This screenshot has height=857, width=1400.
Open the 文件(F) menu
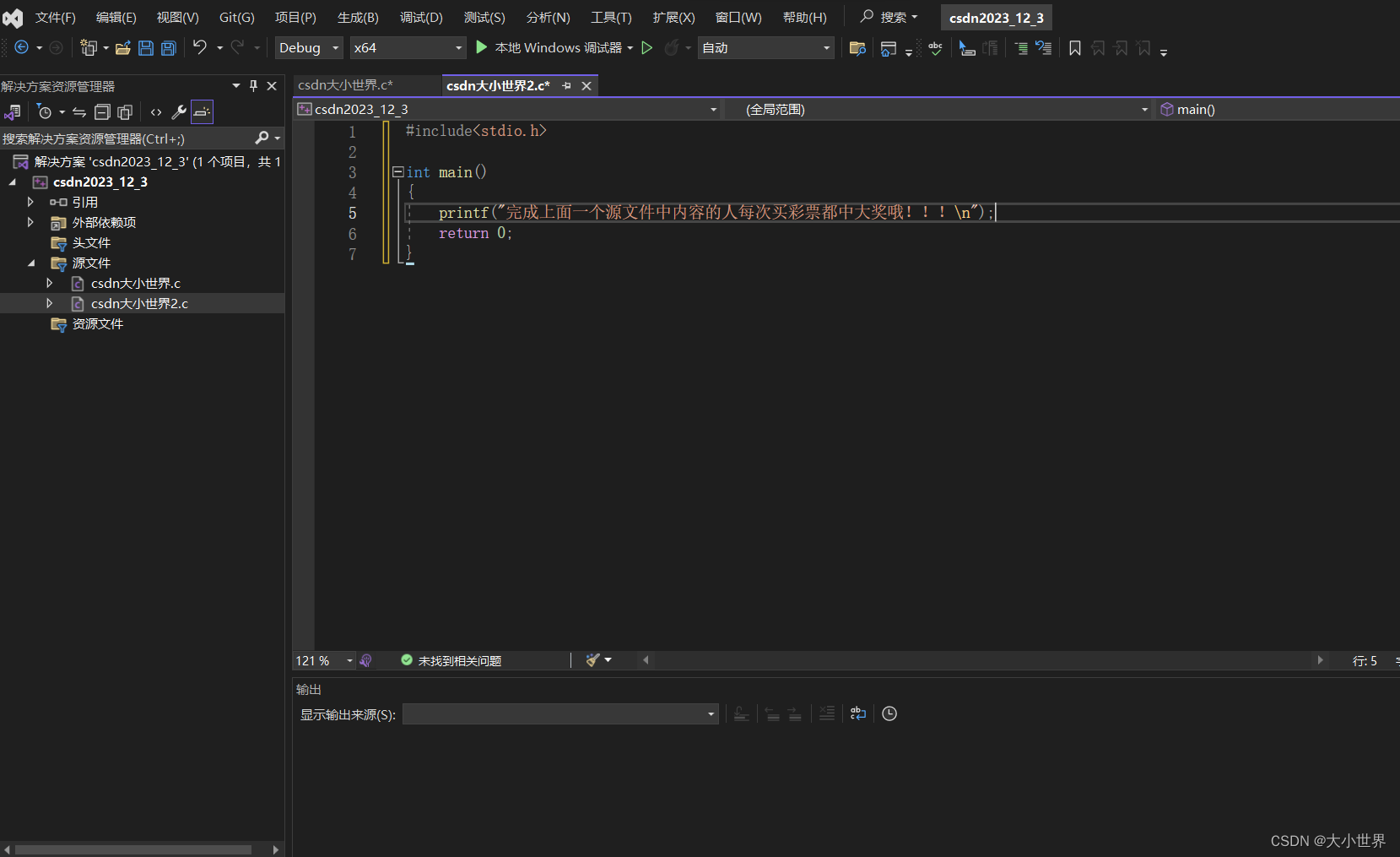(55, 18)
